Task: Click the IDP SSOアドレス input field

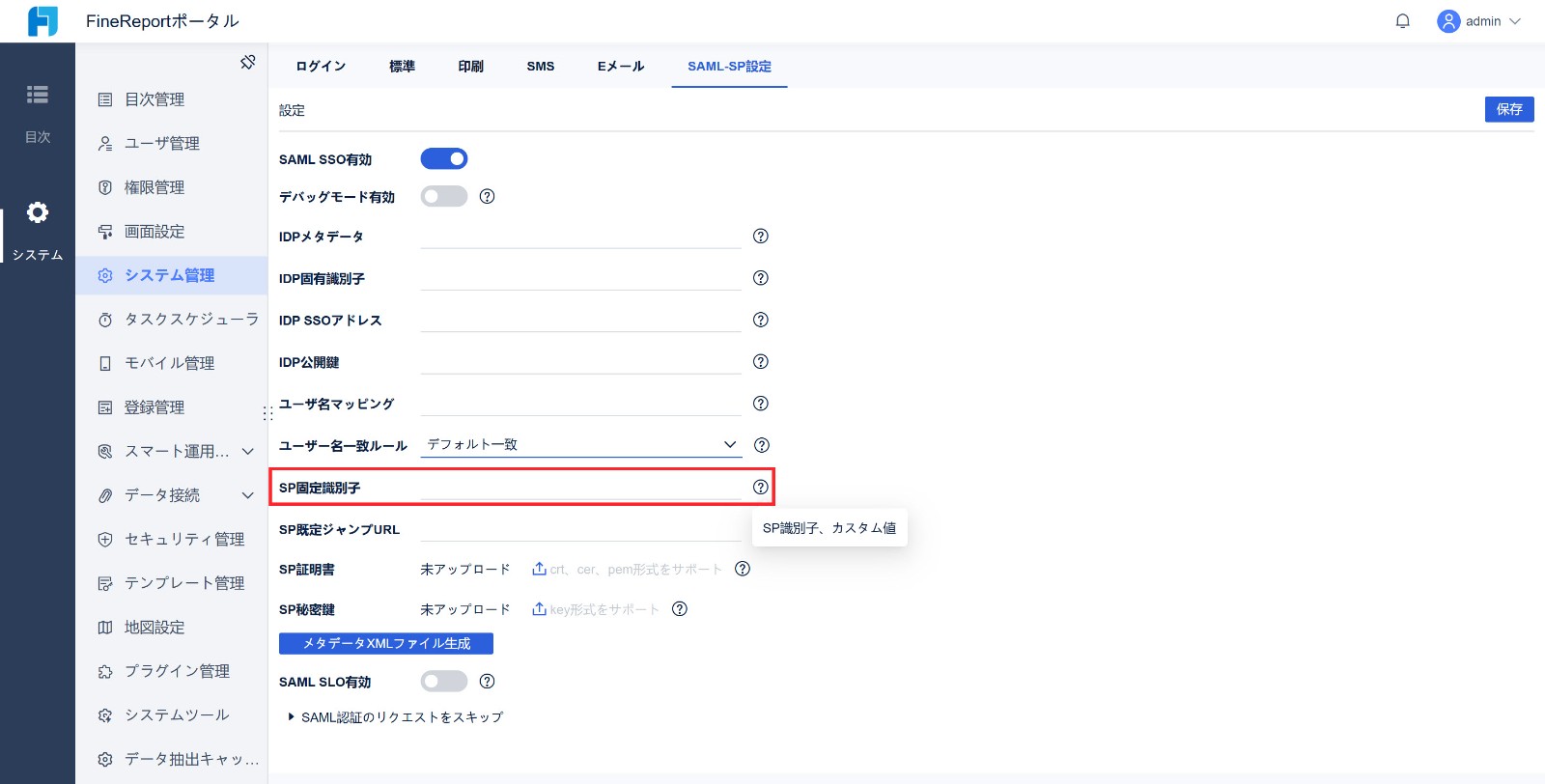Action: [580, 321]
